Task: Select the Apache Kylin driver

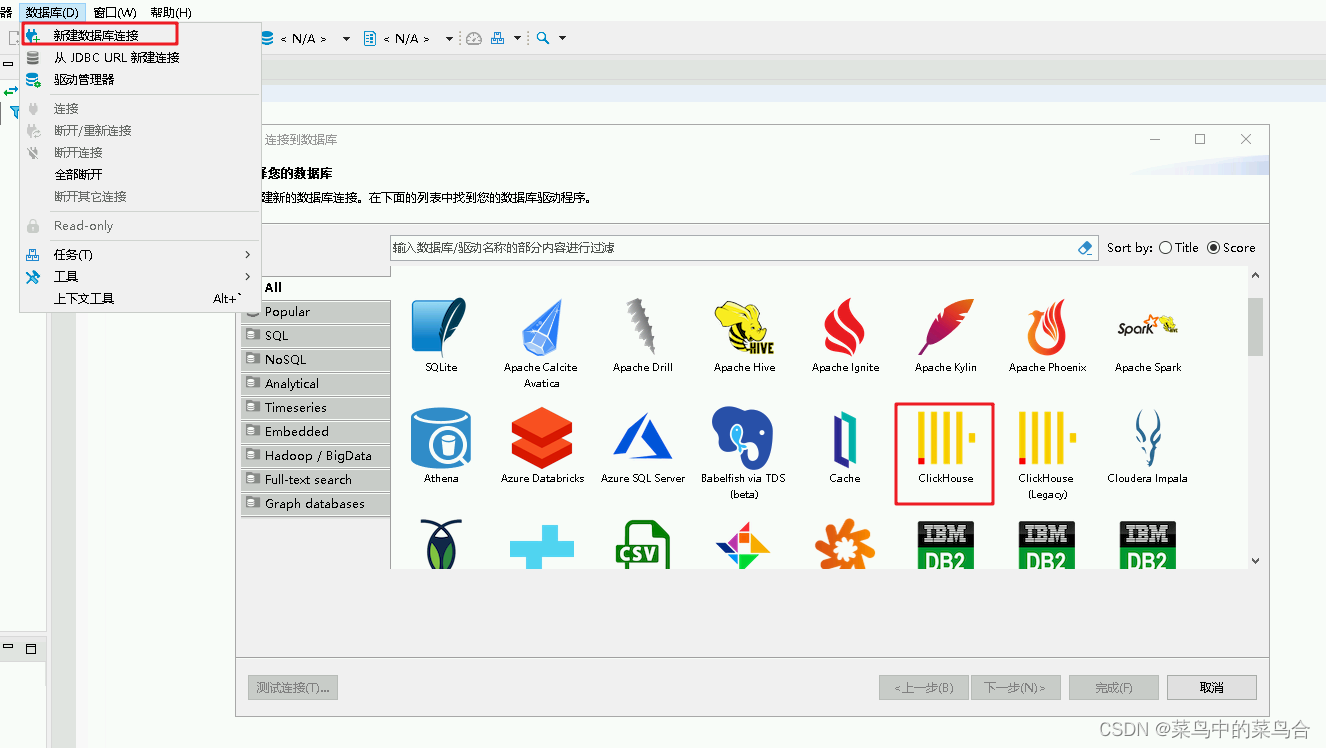Action: (x=946, y=336)
